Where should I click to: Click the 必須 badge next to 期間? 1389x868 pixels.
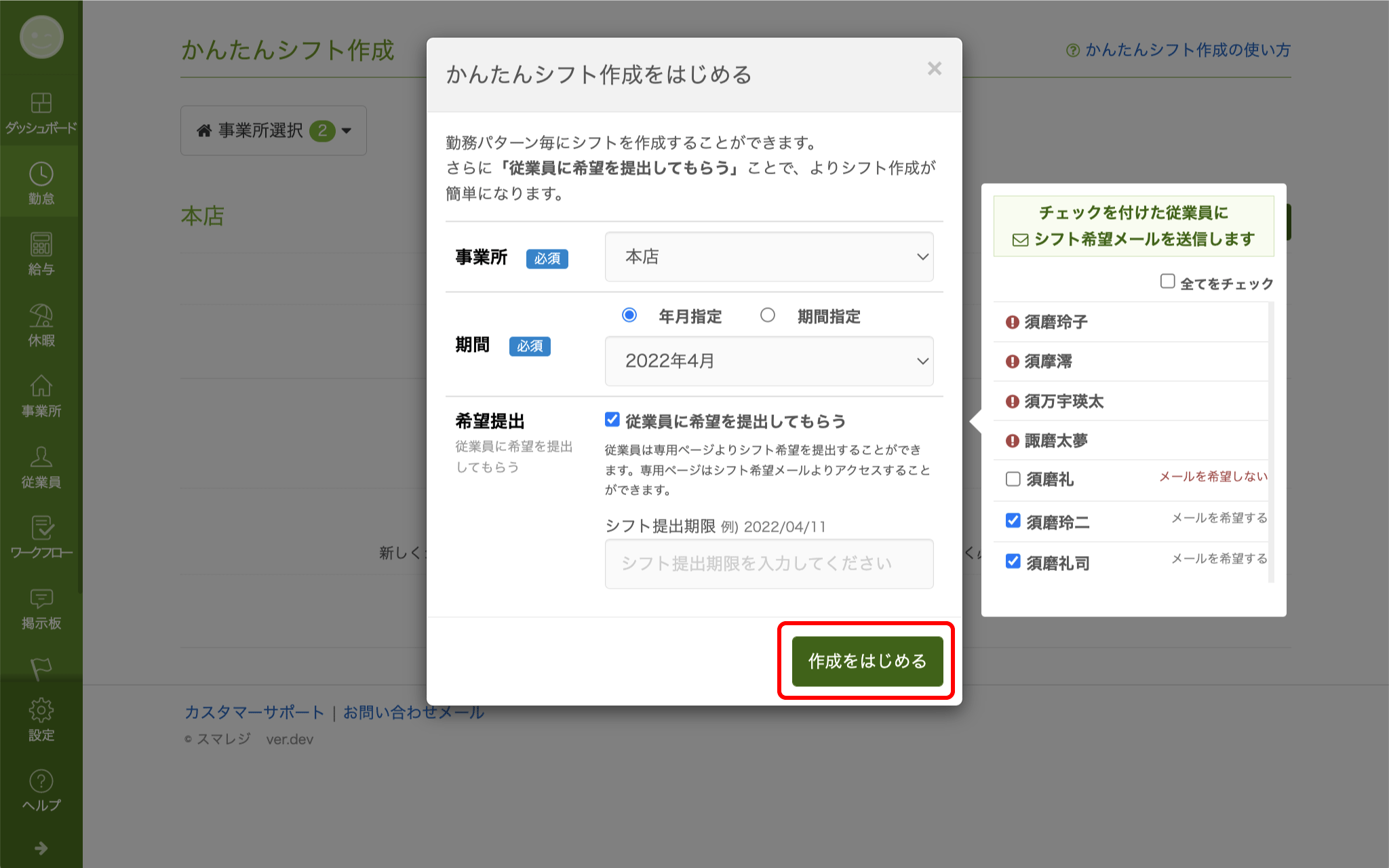coord(530,347)
